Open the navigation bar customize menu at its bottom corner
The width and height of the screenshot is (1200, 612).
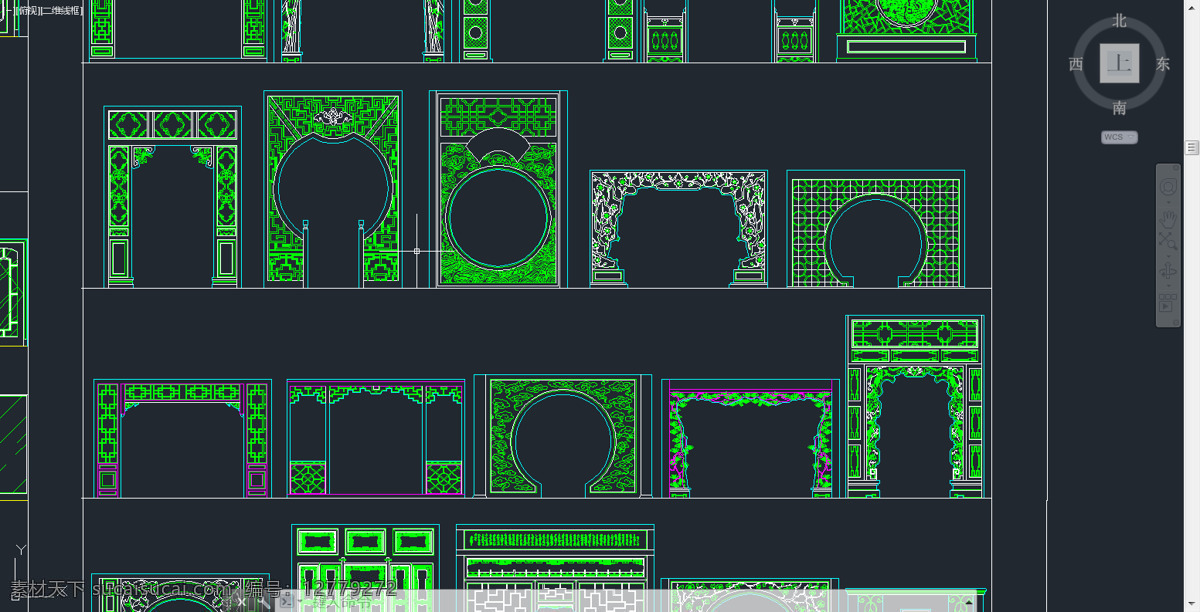[1176, 321]
